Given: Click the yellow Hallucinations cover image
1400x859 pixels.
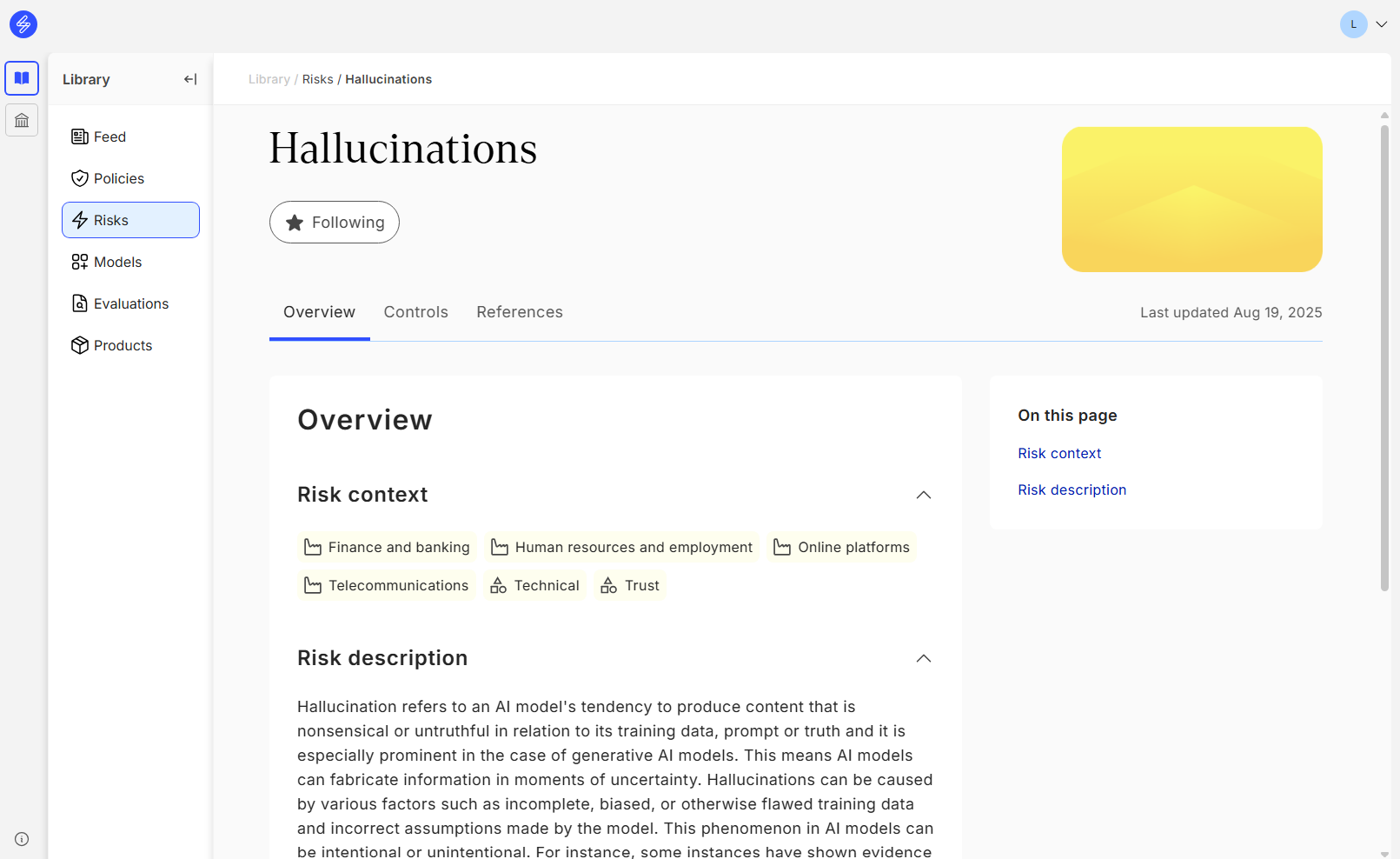Looking at the screenshot, I should [x=1191, y=199].
